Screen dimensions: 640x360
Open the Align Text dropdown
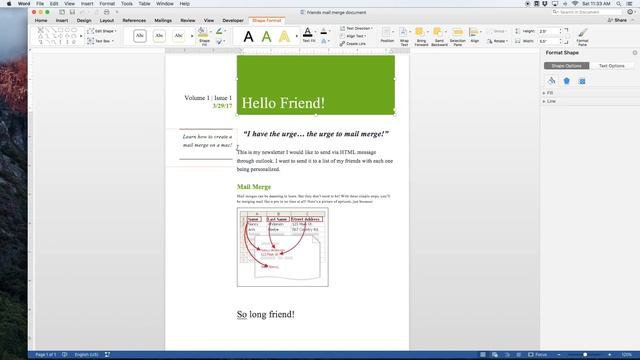tap(353, 36)
